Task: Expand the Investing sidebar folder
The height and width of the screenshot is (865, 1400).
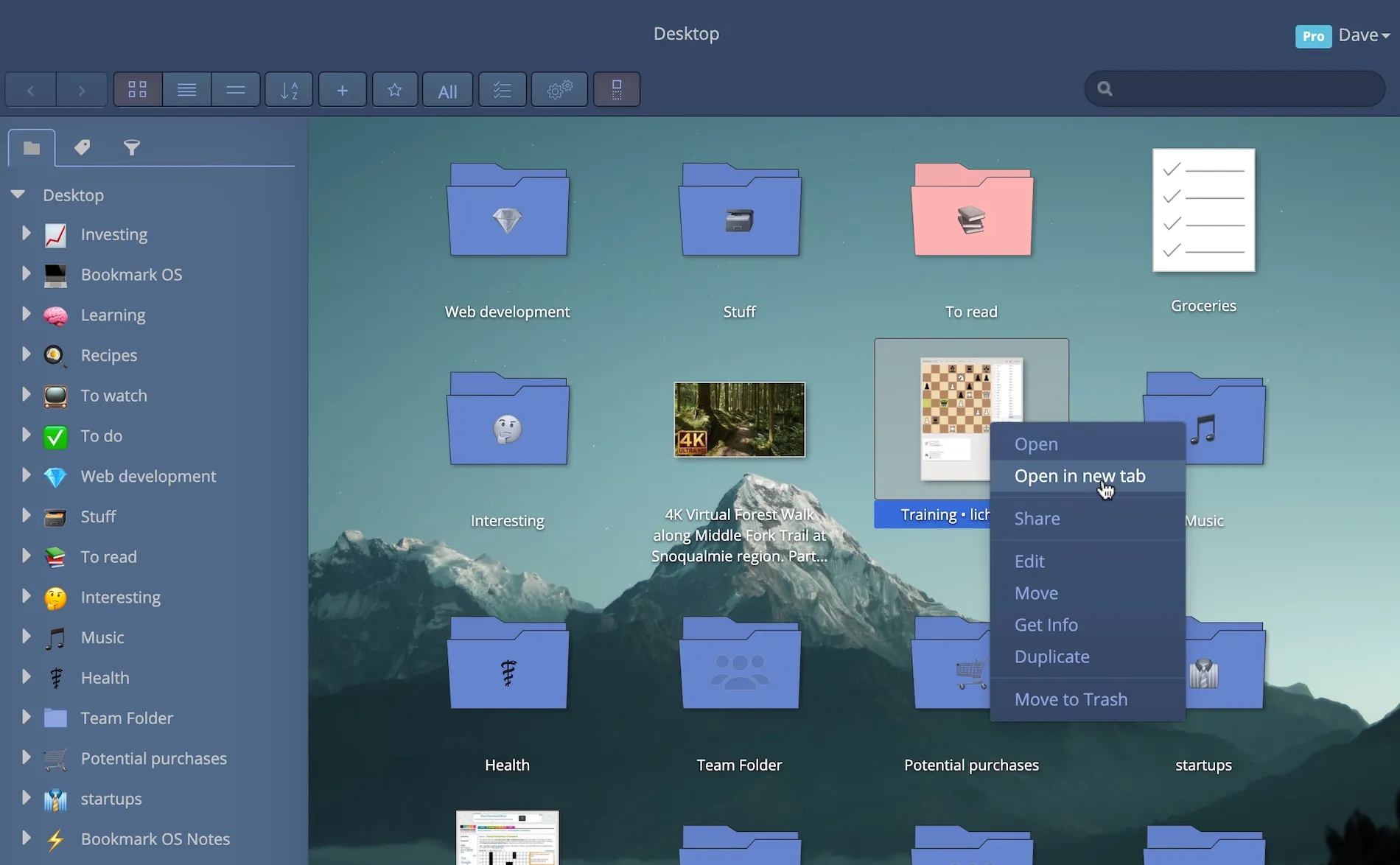Action: click(26, 234)
